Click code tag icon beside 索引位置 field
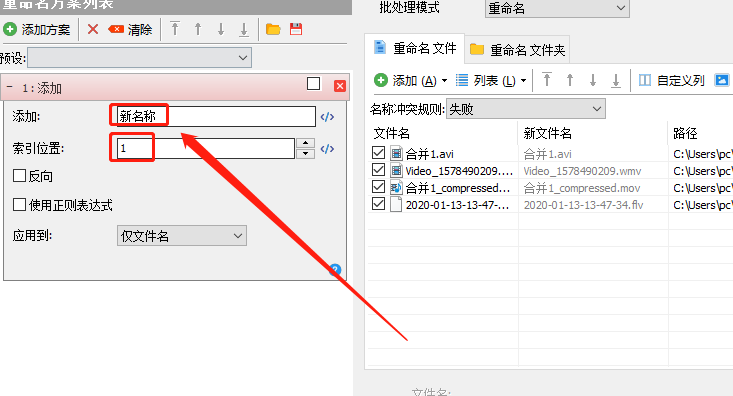 [327, 149]
